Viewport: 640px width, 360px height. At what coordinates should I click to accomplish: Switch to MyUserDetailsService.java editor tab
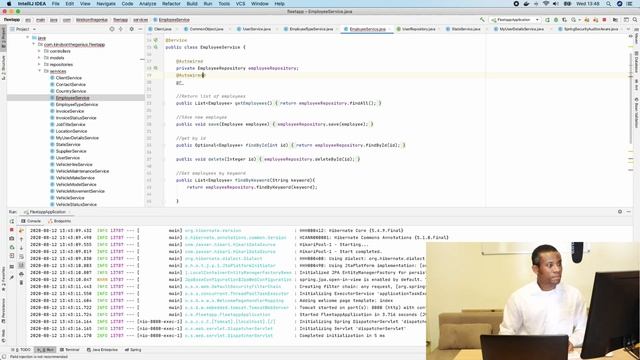521,29
